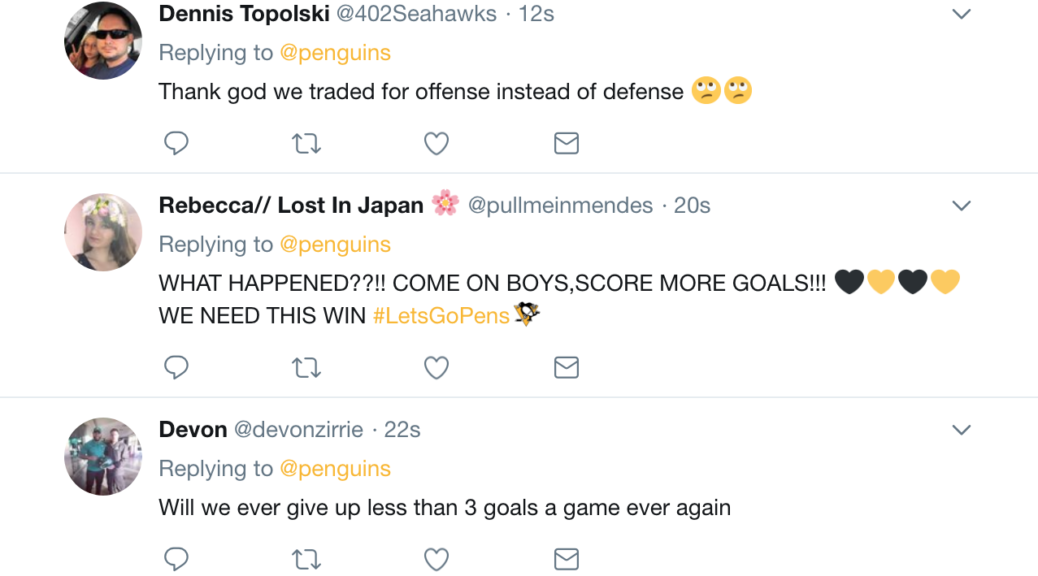This screenshot has width=1038, height=576.
Task: Click Rebecca's profile avatar
Action: (x=103, y=232)
